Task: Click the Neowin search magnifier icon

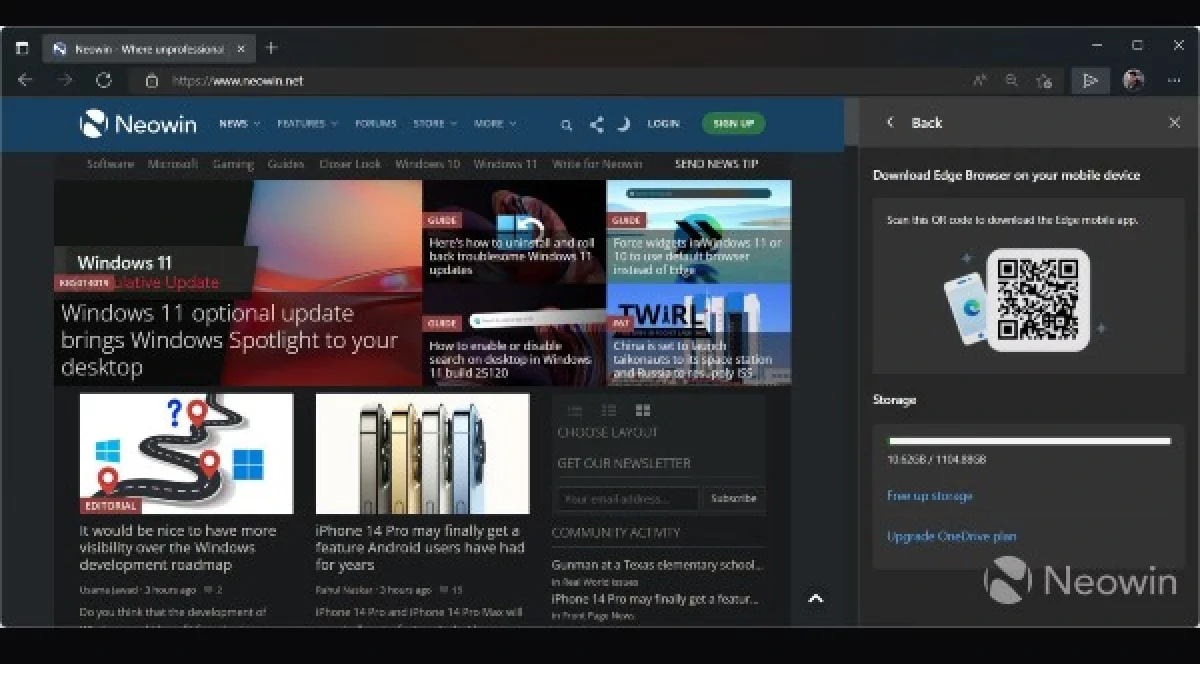Action: pos(566,125)
